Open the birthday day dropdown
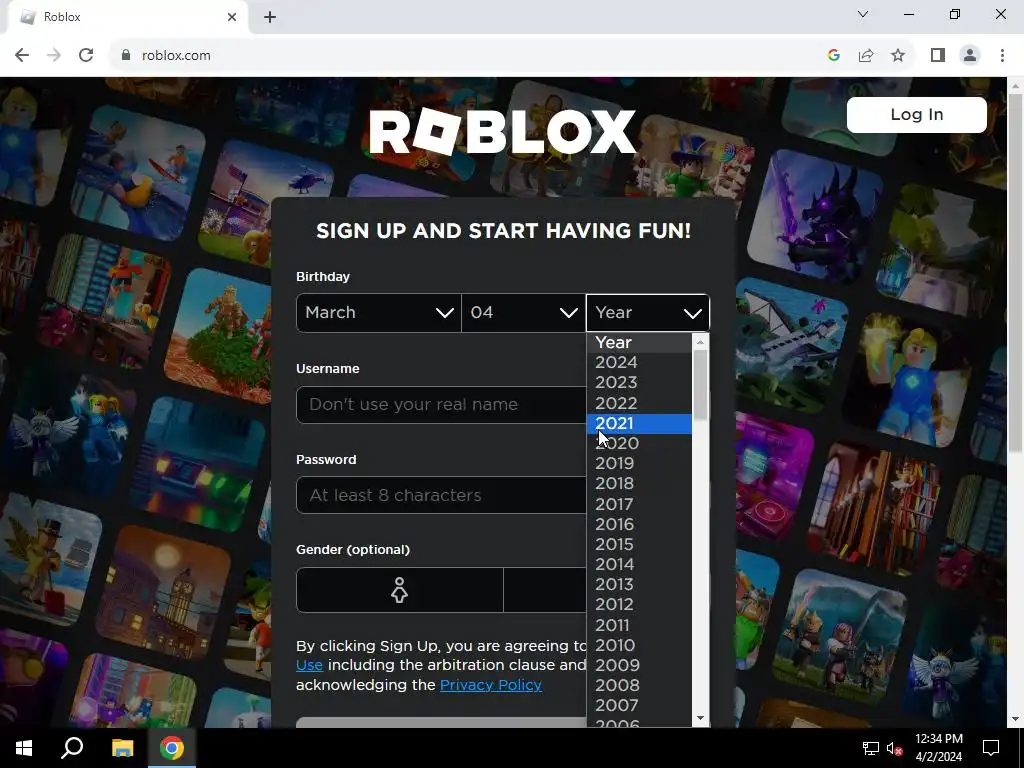This screenshot has width=1024, height=768. [x=523, y=313]
